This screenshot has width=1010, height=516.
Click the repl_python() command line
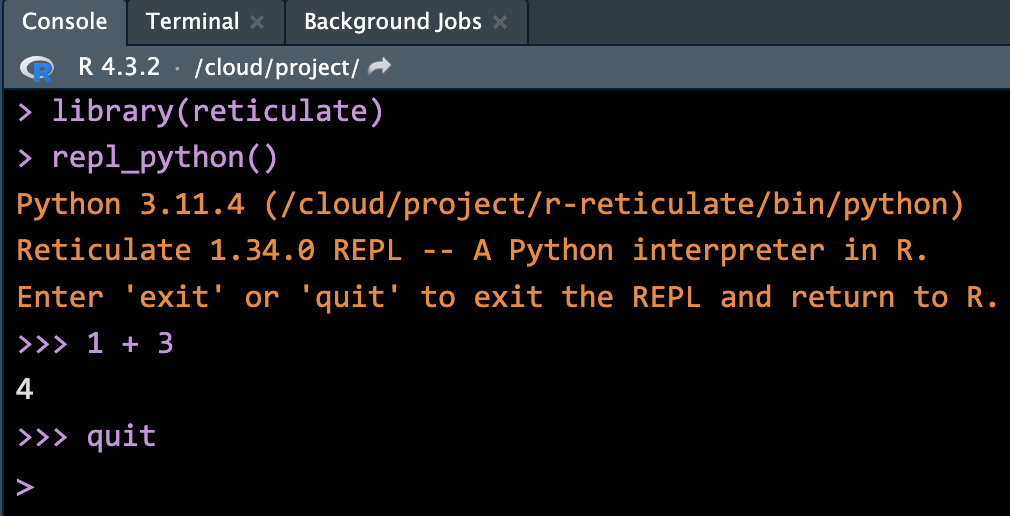click(x=164, y=158)
